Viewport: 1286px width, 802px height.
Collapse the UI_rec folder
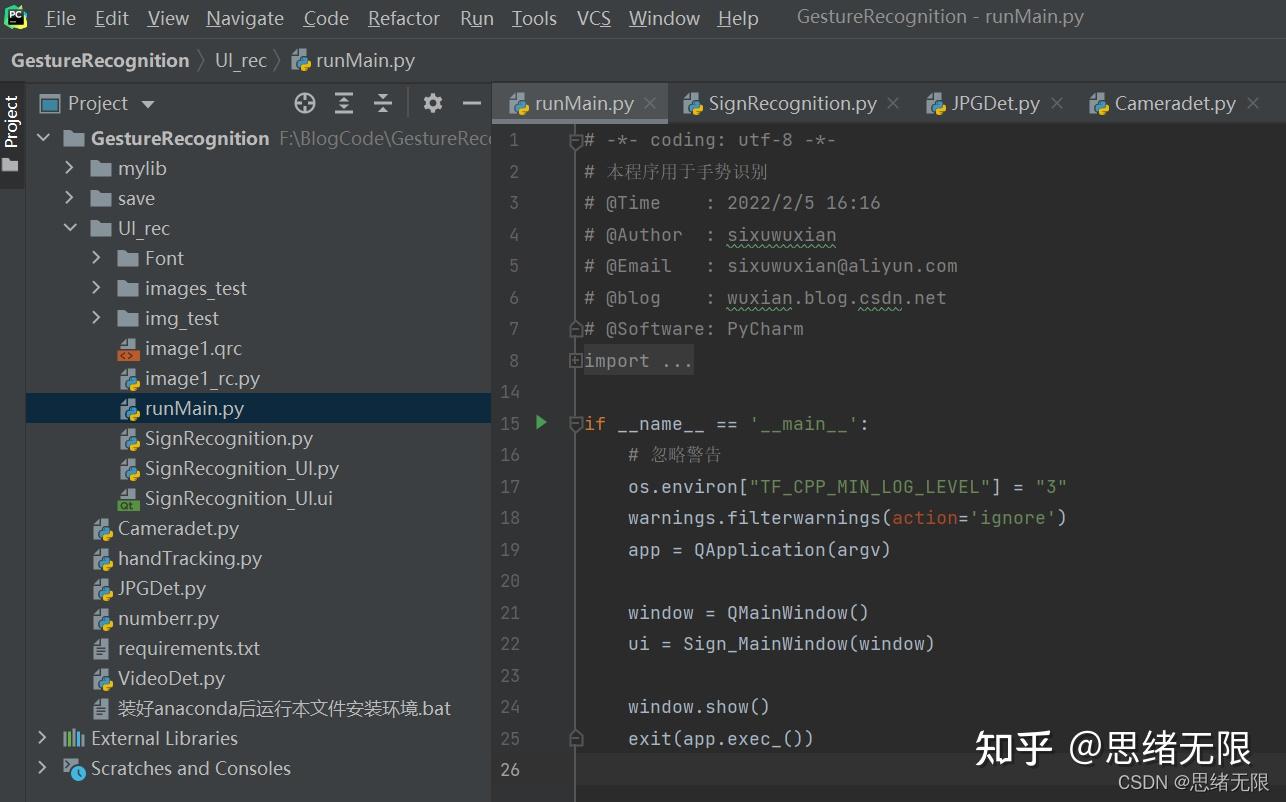point(70,228)
